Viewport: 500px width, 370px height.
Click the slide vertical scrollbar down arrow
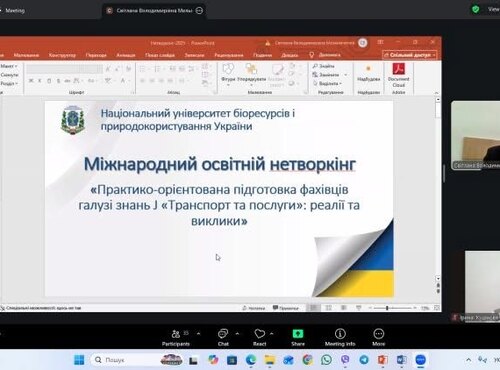[x=438, y=278]
